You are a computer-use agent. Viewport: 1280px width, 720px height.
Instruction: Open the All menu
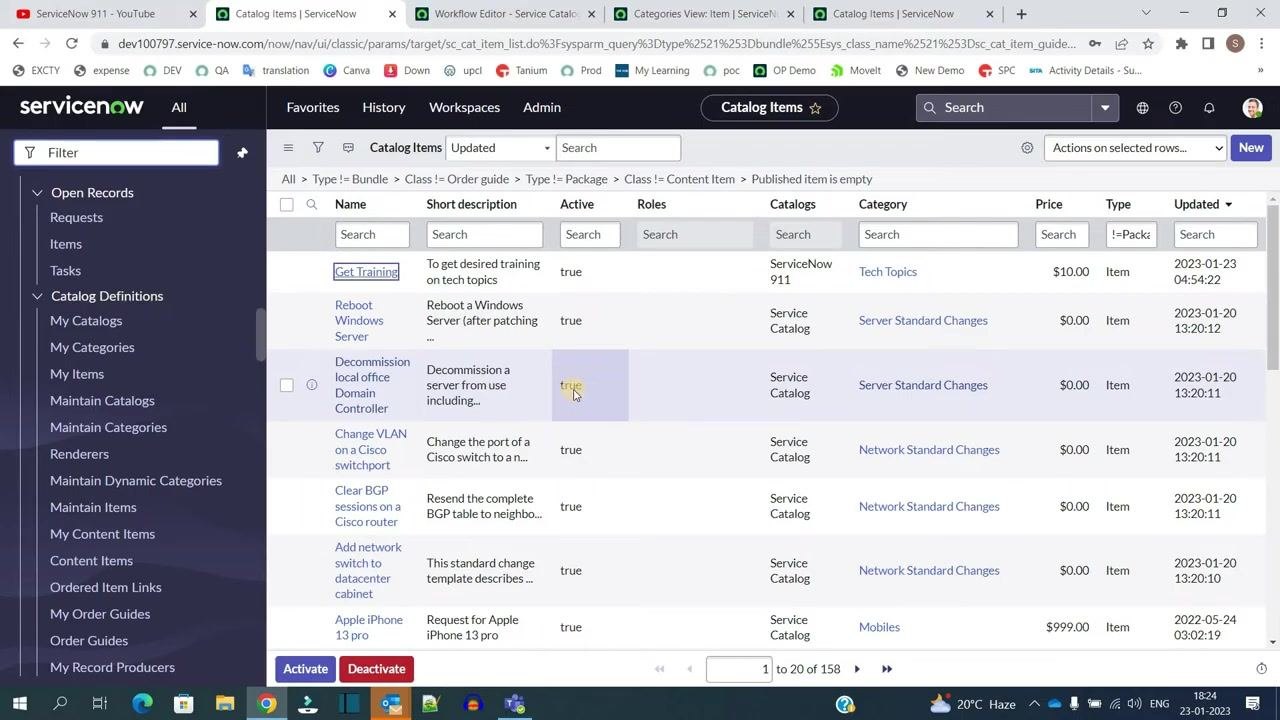tap(179, 108)
